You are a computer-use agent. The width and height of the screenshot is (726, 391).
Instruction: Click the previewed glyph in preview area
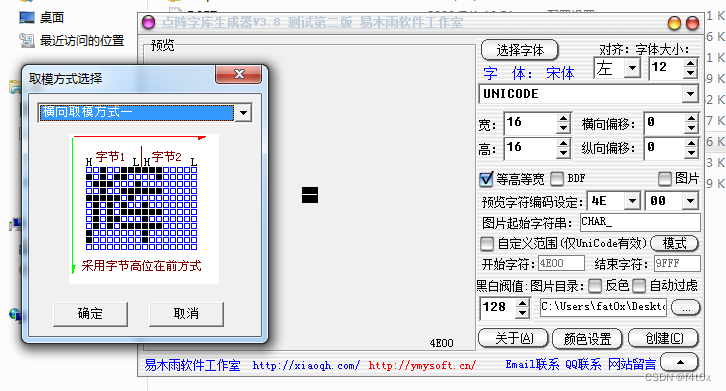pos(310,195)
